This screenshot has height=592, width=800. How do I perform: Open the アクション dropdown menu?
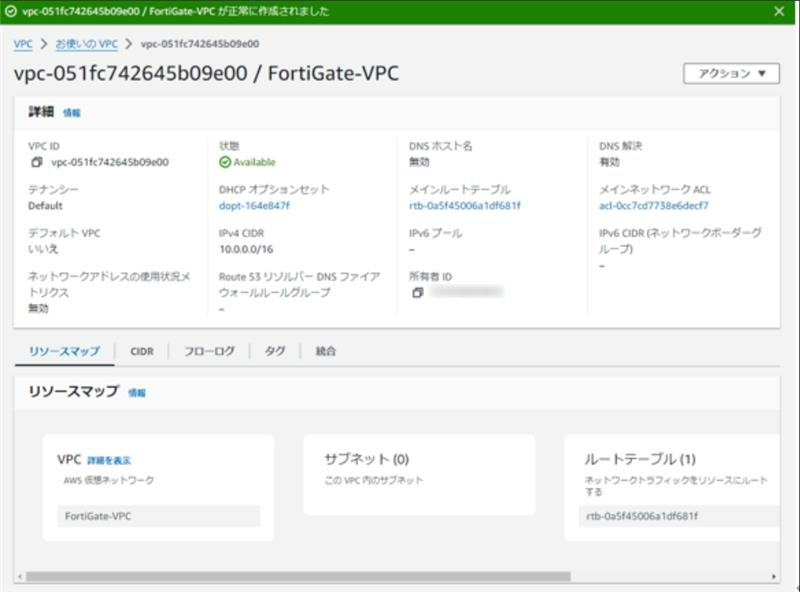pyautogui.click(x=731, y=73)
